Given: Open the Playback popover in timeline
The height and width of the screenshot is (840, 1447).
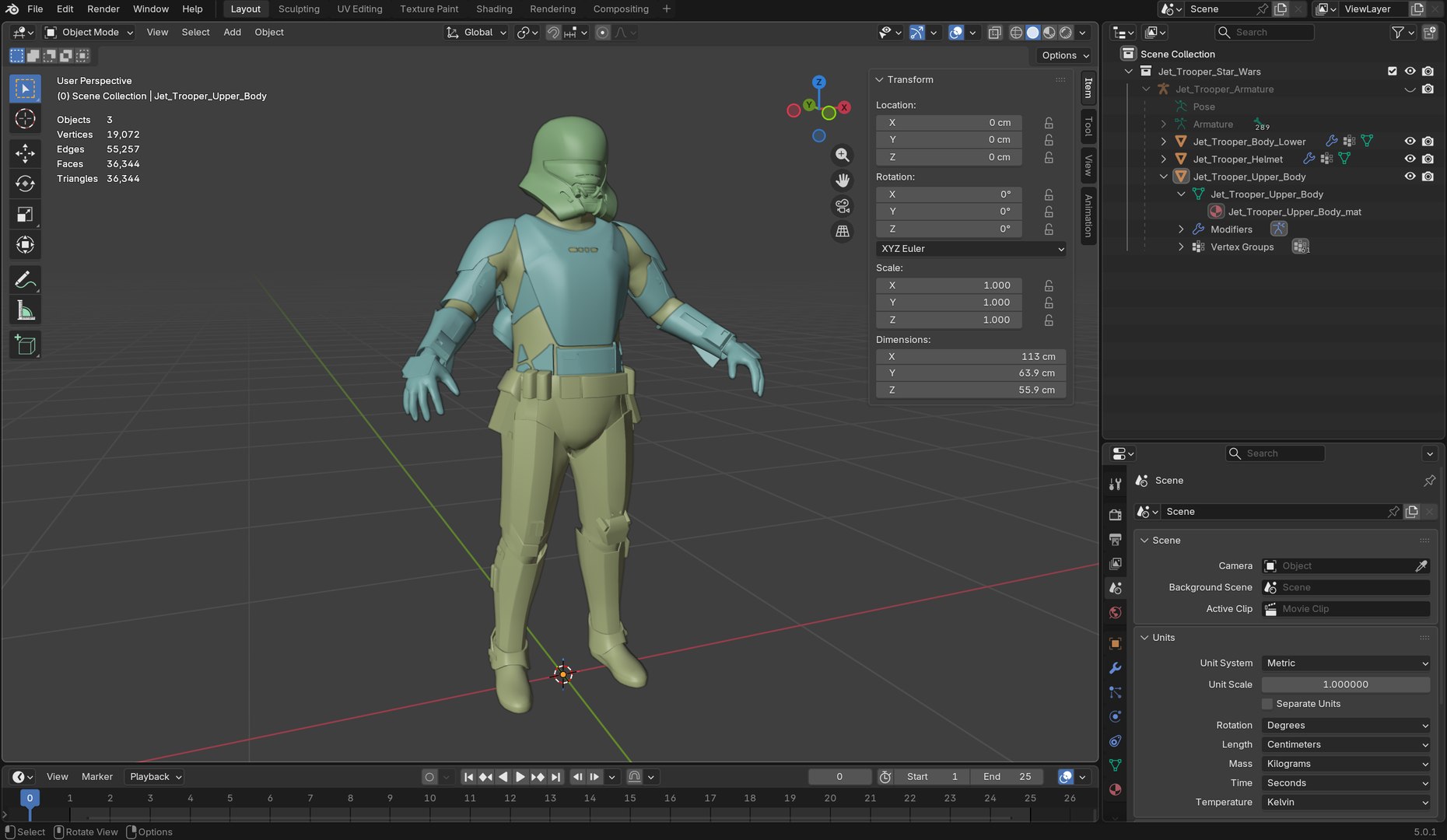Looking at the screenshot, I should tap(154, 777).
